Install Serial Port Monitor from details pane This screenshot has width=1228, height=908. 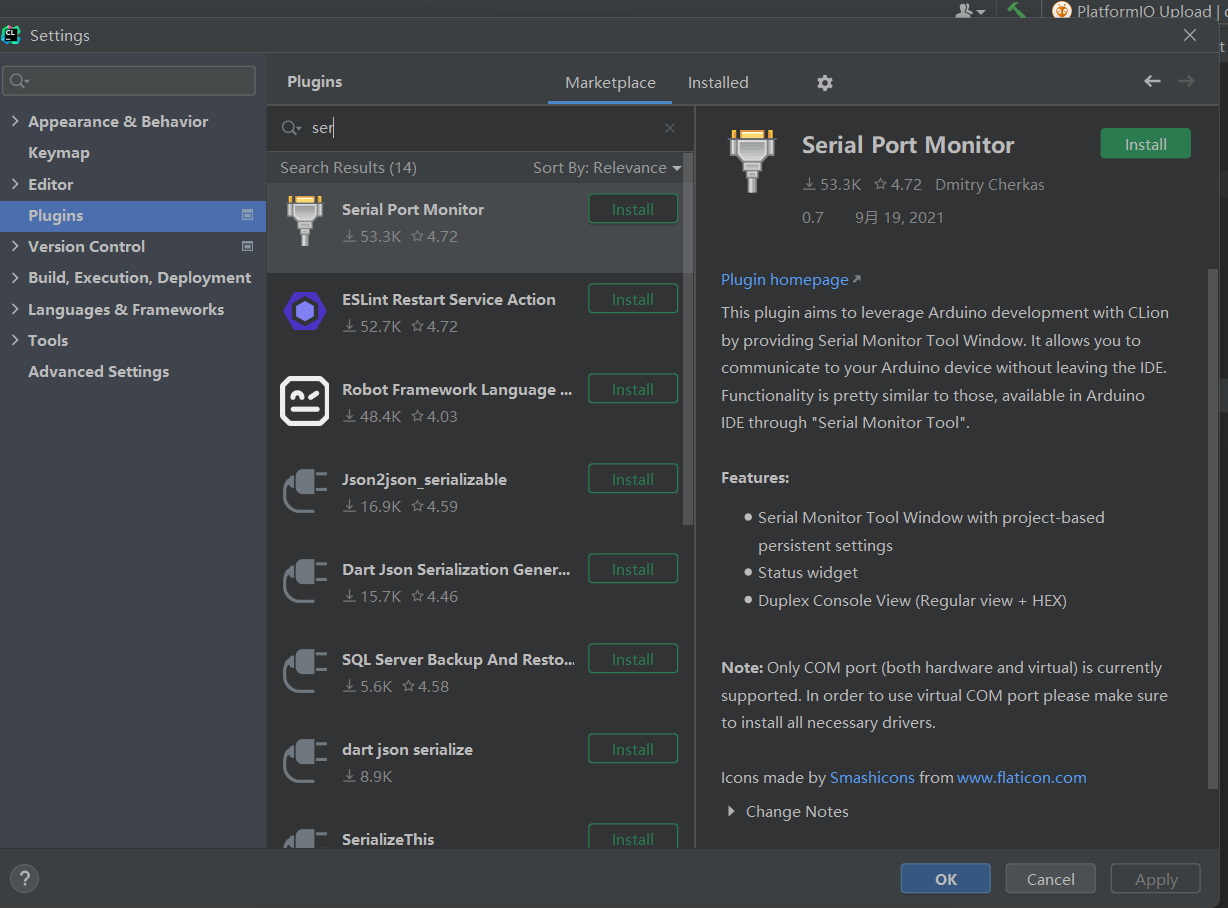(x=1145, y=144)
